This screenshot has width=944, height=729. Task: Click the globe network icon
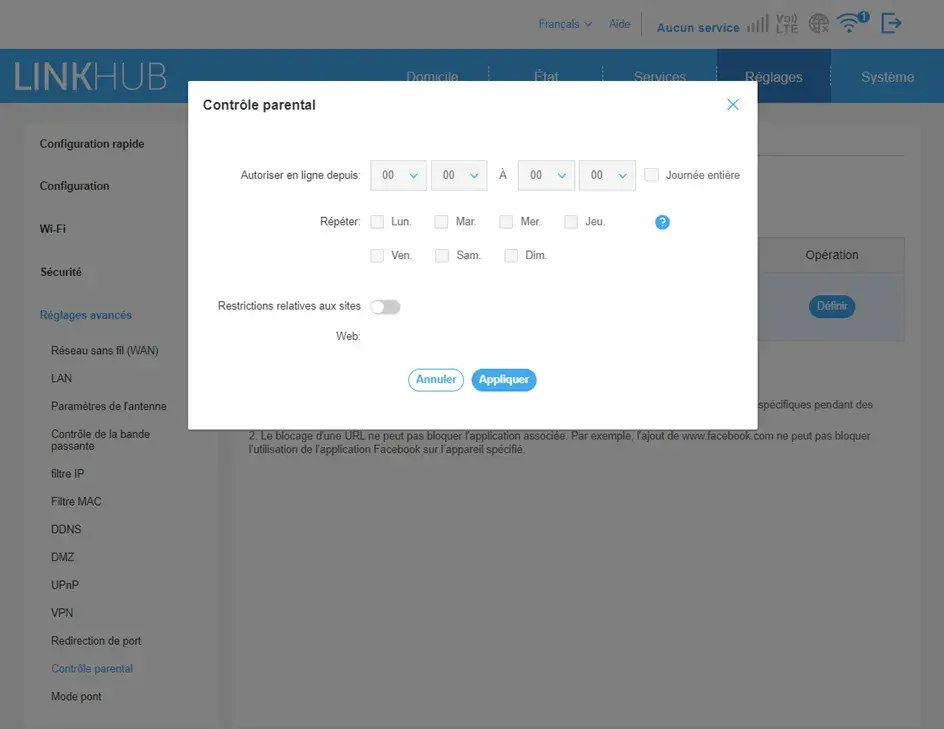coord(819,24)
